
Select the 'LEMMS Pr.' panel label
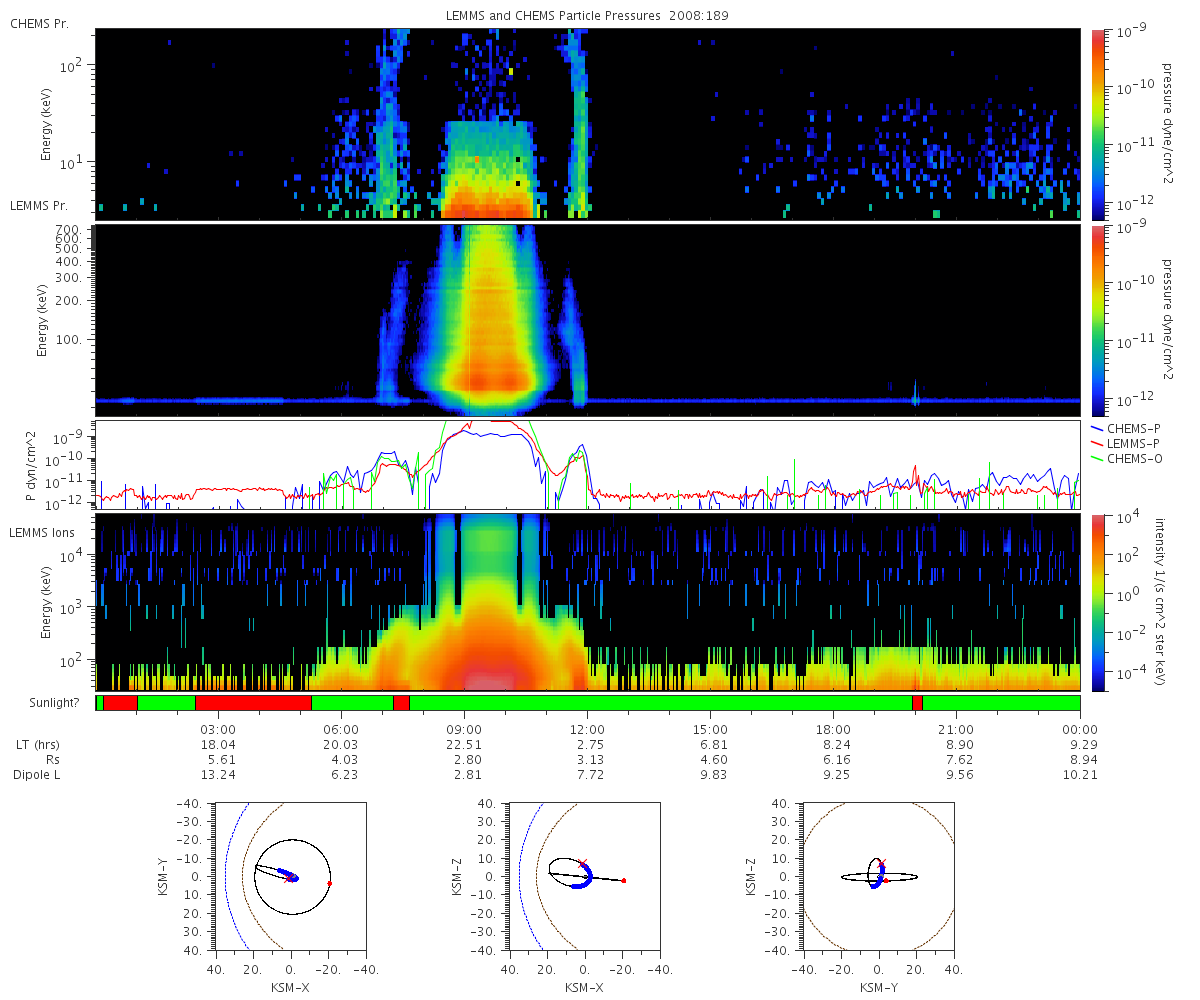coord(39,205)
